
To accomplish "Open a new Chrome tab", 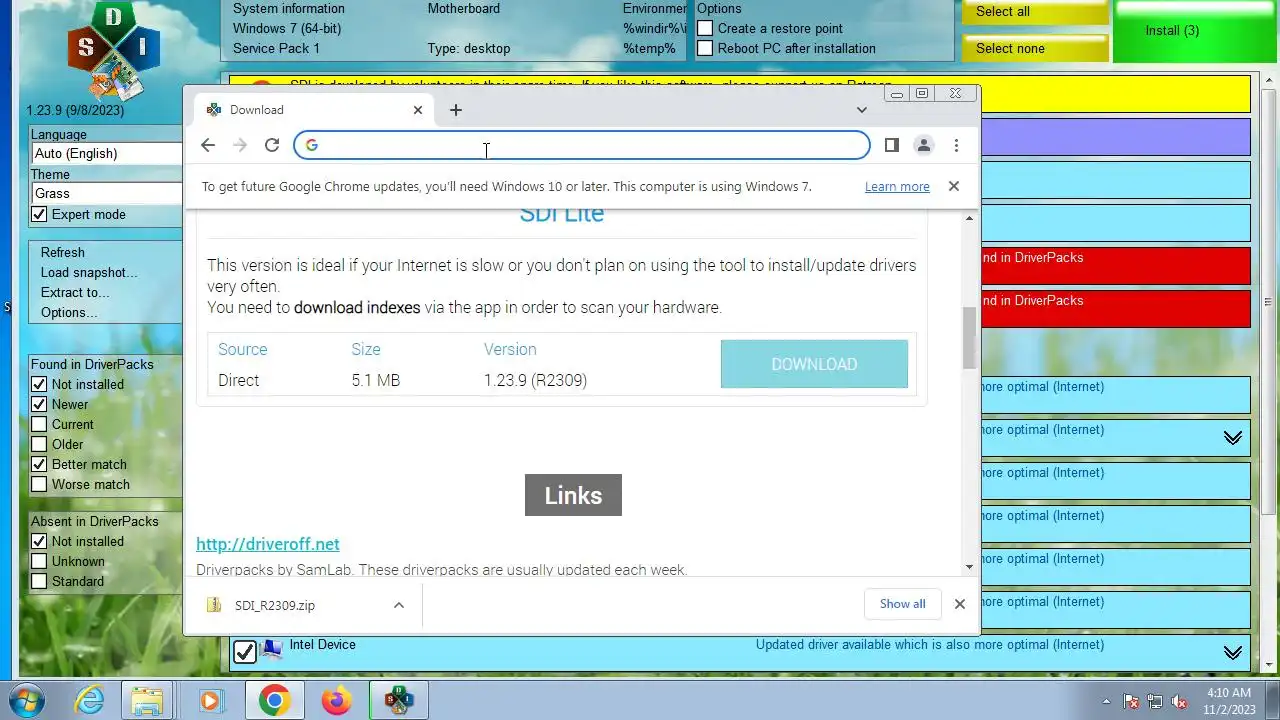I will click(455, 110).
